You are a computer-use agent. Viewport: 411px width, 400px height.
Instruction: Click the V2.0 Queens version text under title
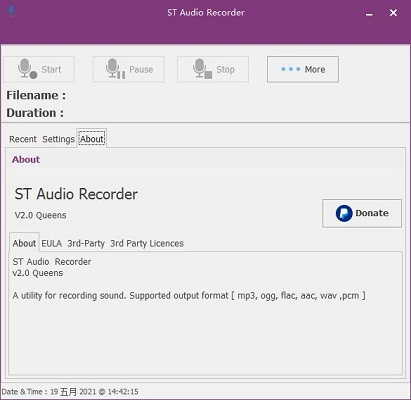click(40, 215)
